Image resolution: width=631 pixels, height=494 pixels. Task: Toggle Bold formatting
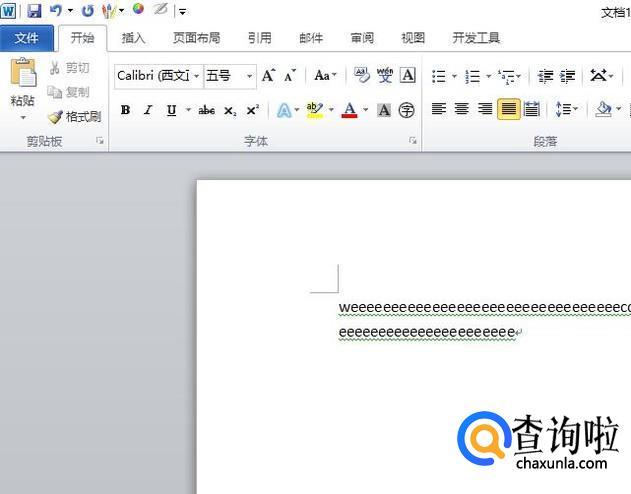click(125, 110)
